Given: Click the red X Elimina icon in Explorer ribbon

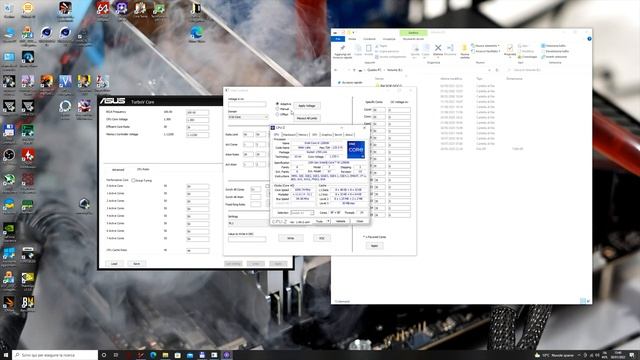Looking at the screenshot, I should [438, 48].
